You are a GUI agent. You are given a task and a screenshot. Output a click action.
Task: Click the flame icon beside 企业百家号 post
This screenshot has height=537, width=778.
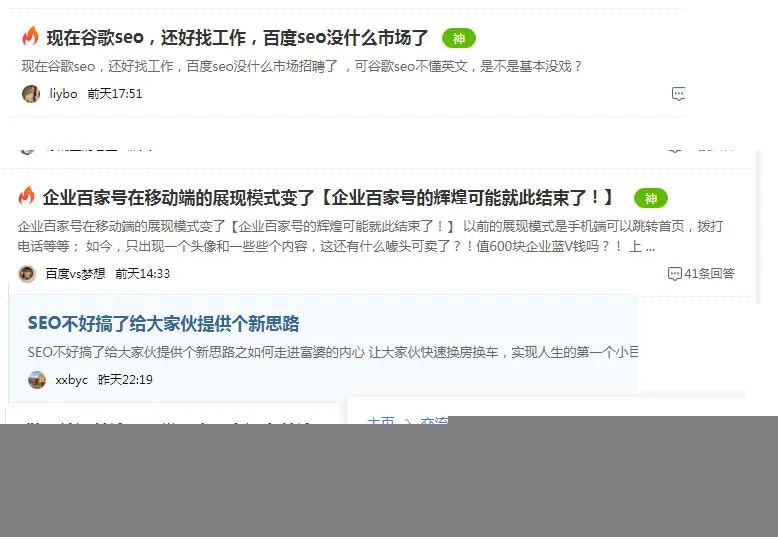point(26,196)
